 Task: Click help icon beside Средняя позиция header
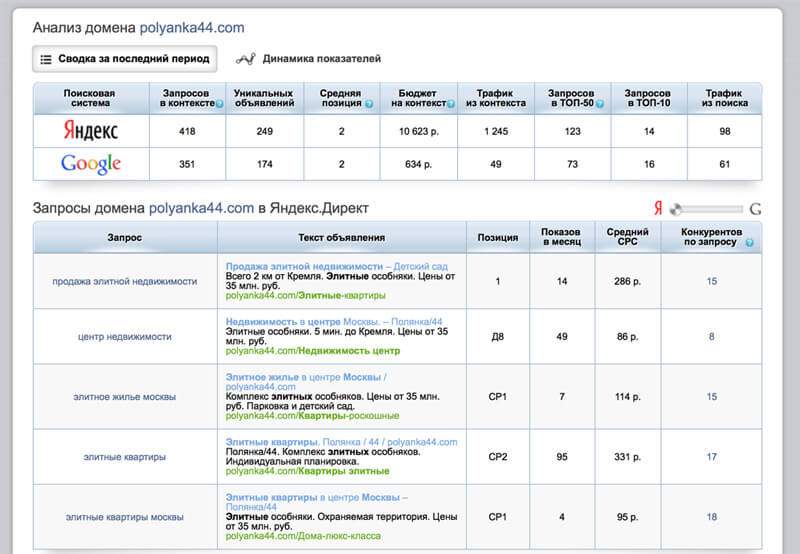[369, 103]
